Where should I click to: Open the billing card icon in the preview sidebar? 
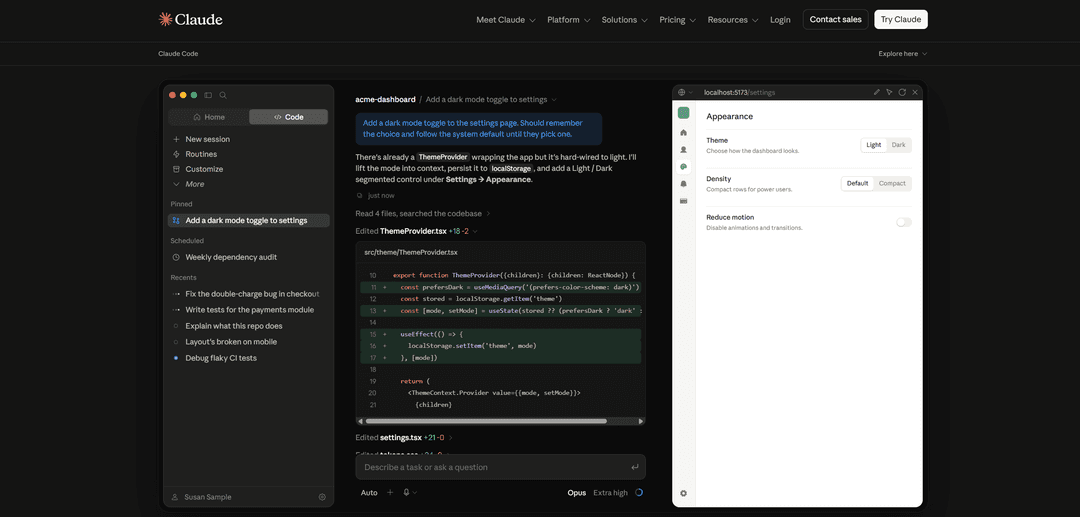click(x=683, y=201)
